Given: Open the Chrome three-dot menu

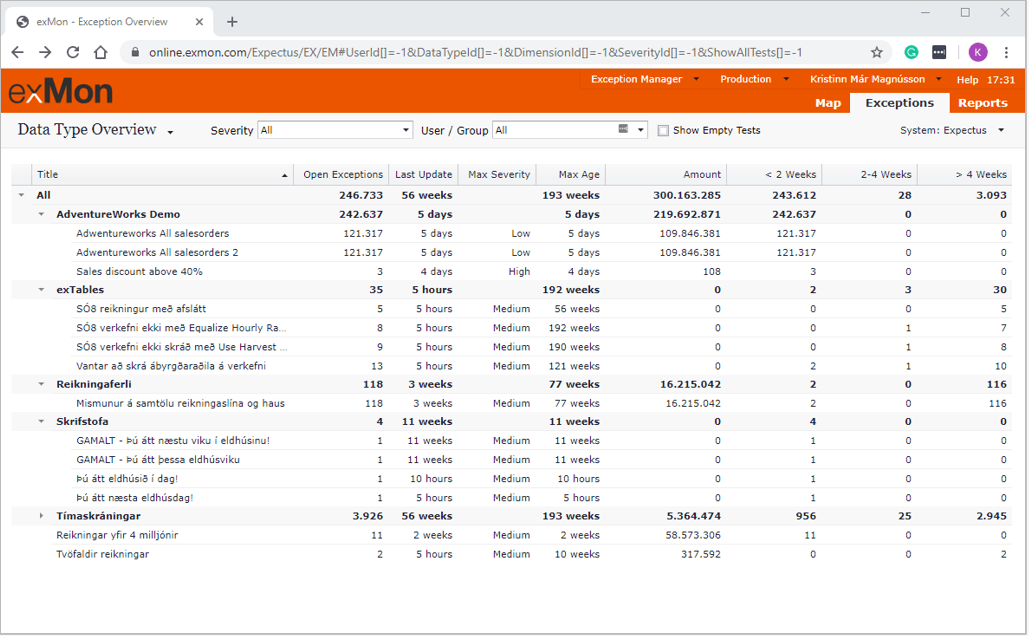Looking at the screenshot, I should [x=1006, y=52].
